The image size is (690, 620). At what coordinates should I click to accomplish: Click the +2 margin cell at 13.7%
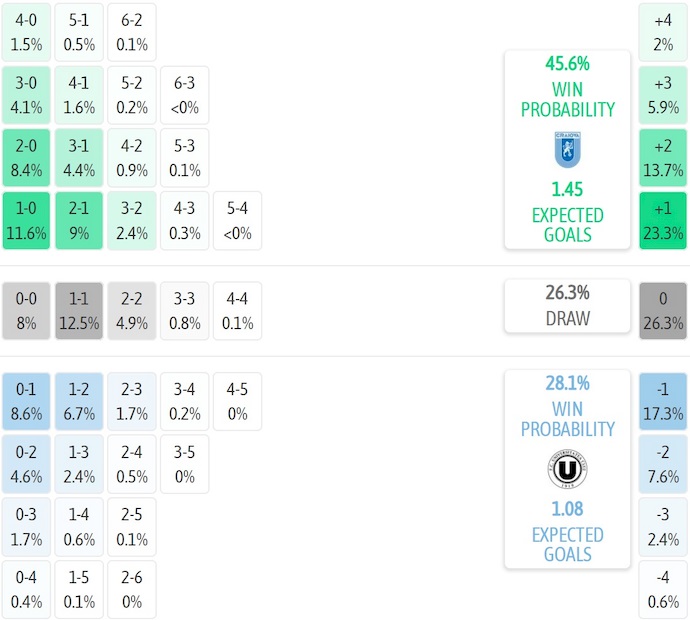click(x=663, y=157)
